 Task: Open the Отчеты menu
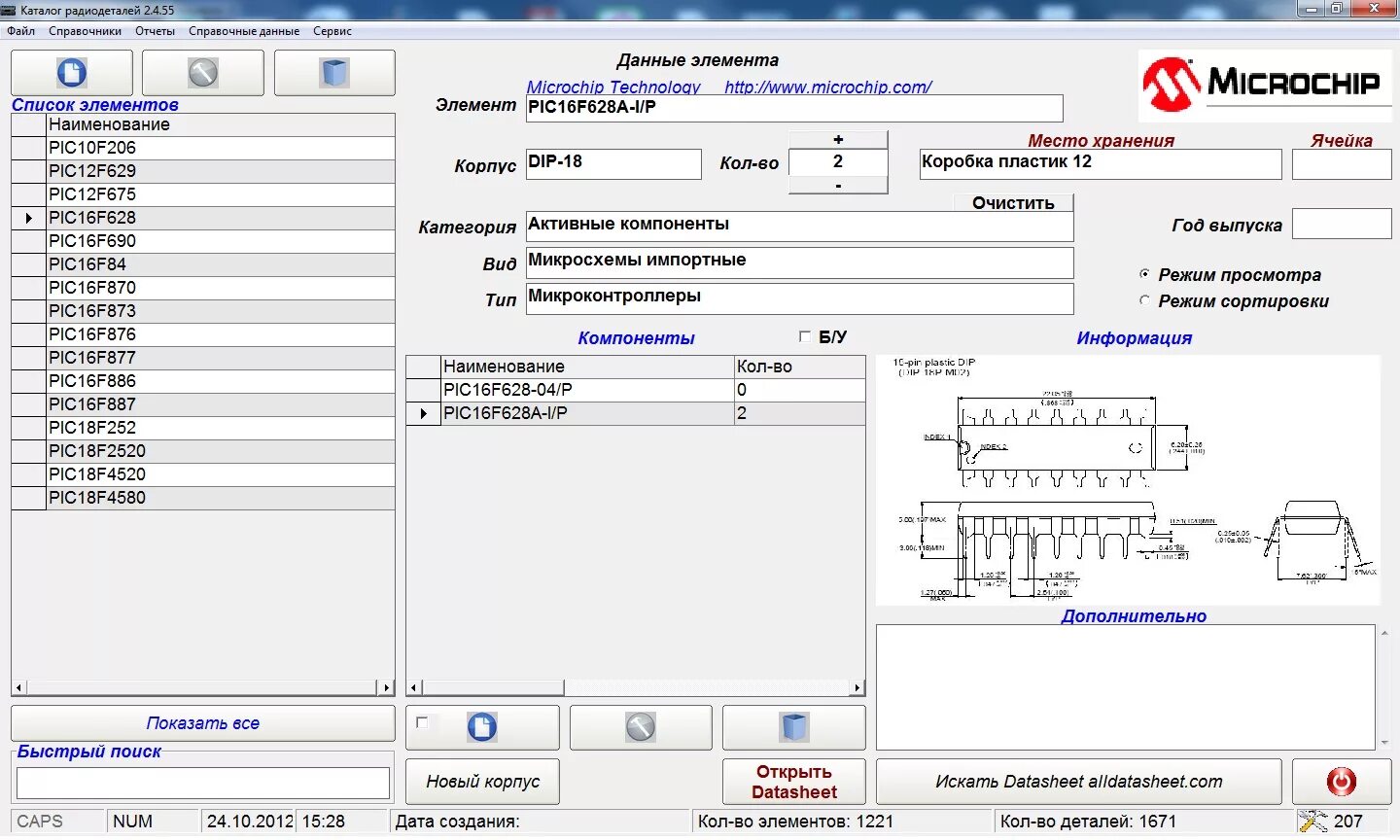(x=156, y=31)
